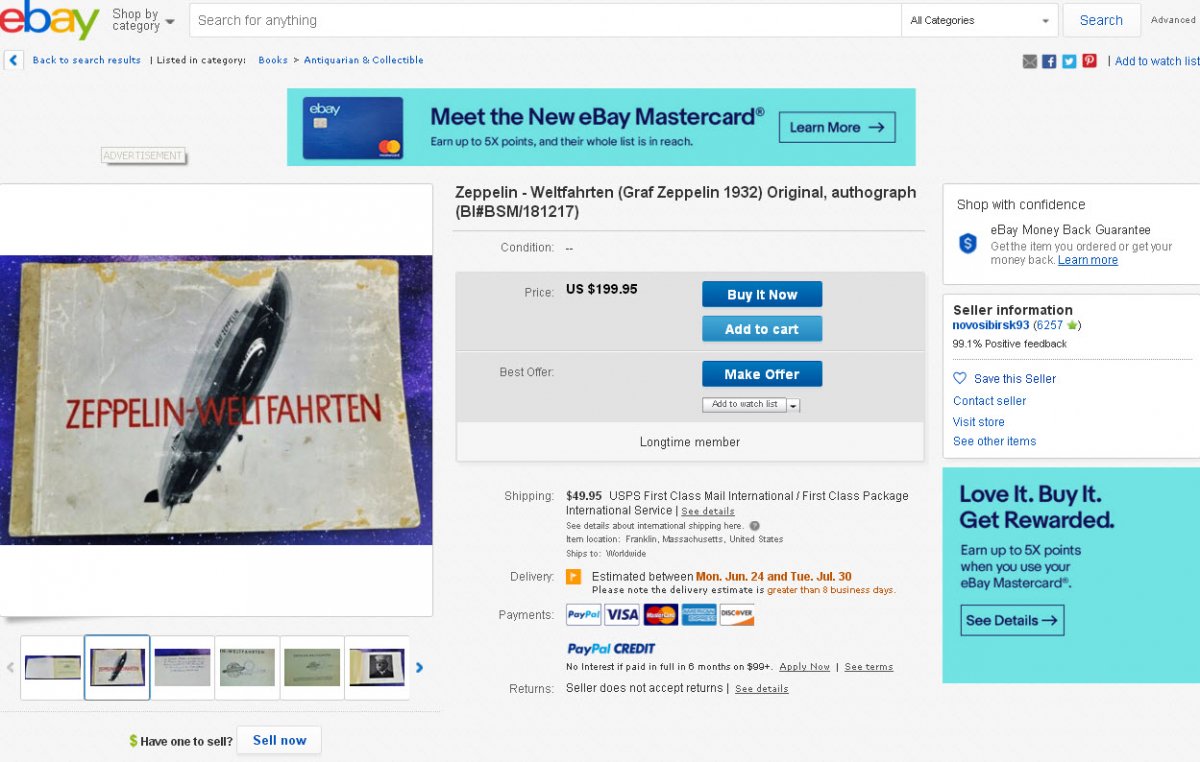Image resolution: width=1200 pixels, height=762 pixels.
Task: Share listing via email icon
Action: [1030, 61]
